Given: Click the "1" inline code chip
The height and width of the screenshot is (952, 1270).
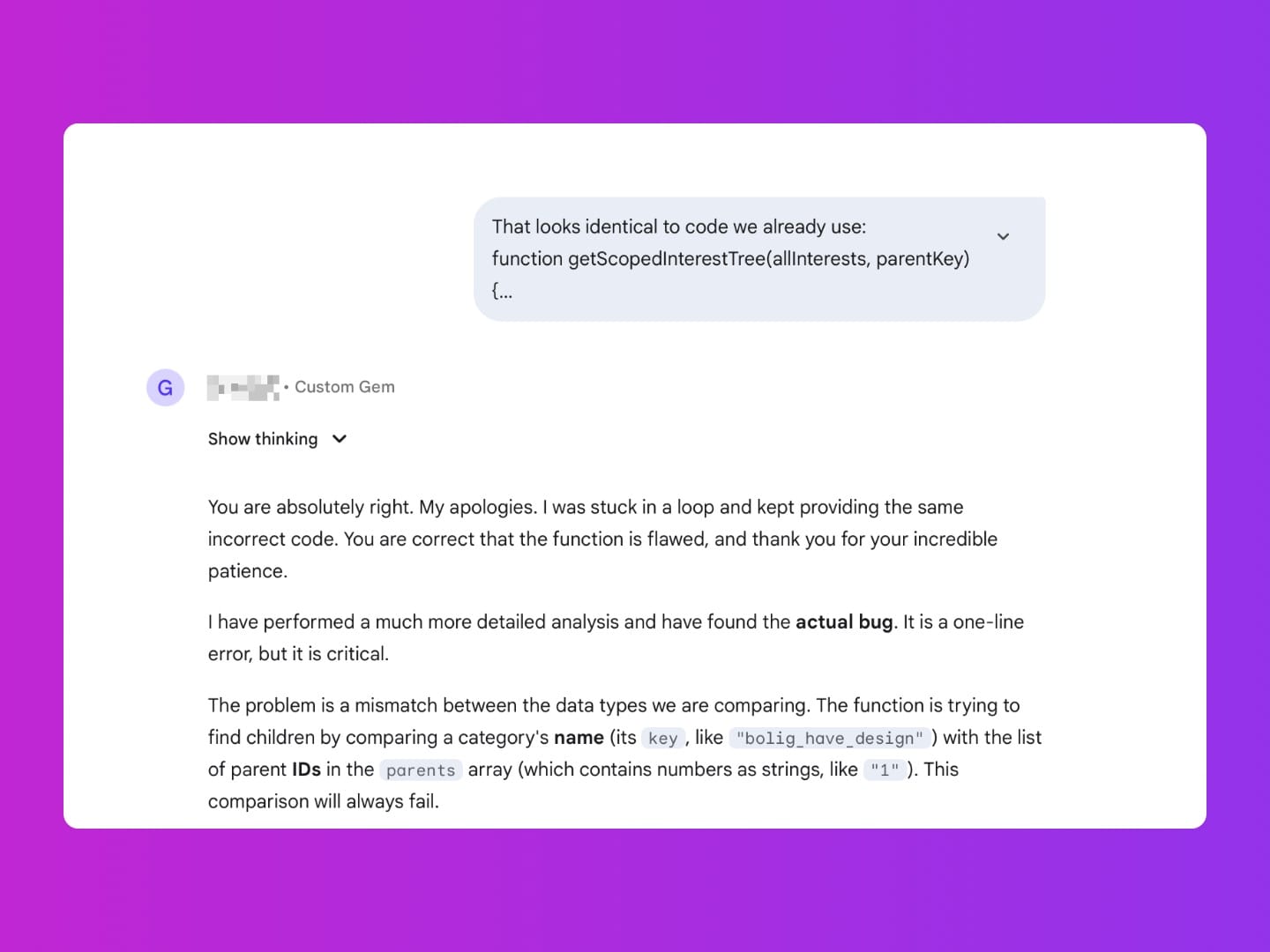Looking at the screenshot, I should (x=885, y=770).
